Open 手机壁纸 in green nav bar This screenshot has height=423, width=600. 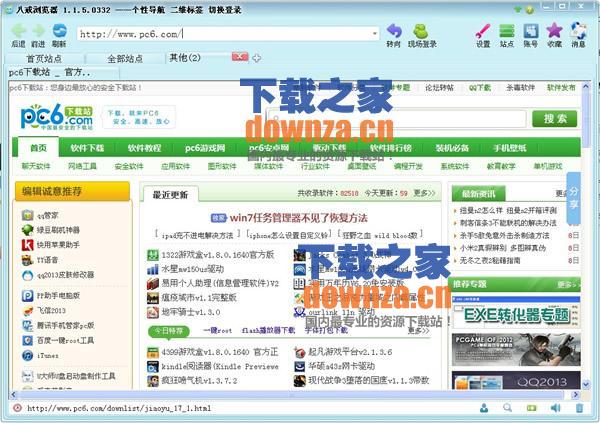(510, 148)
